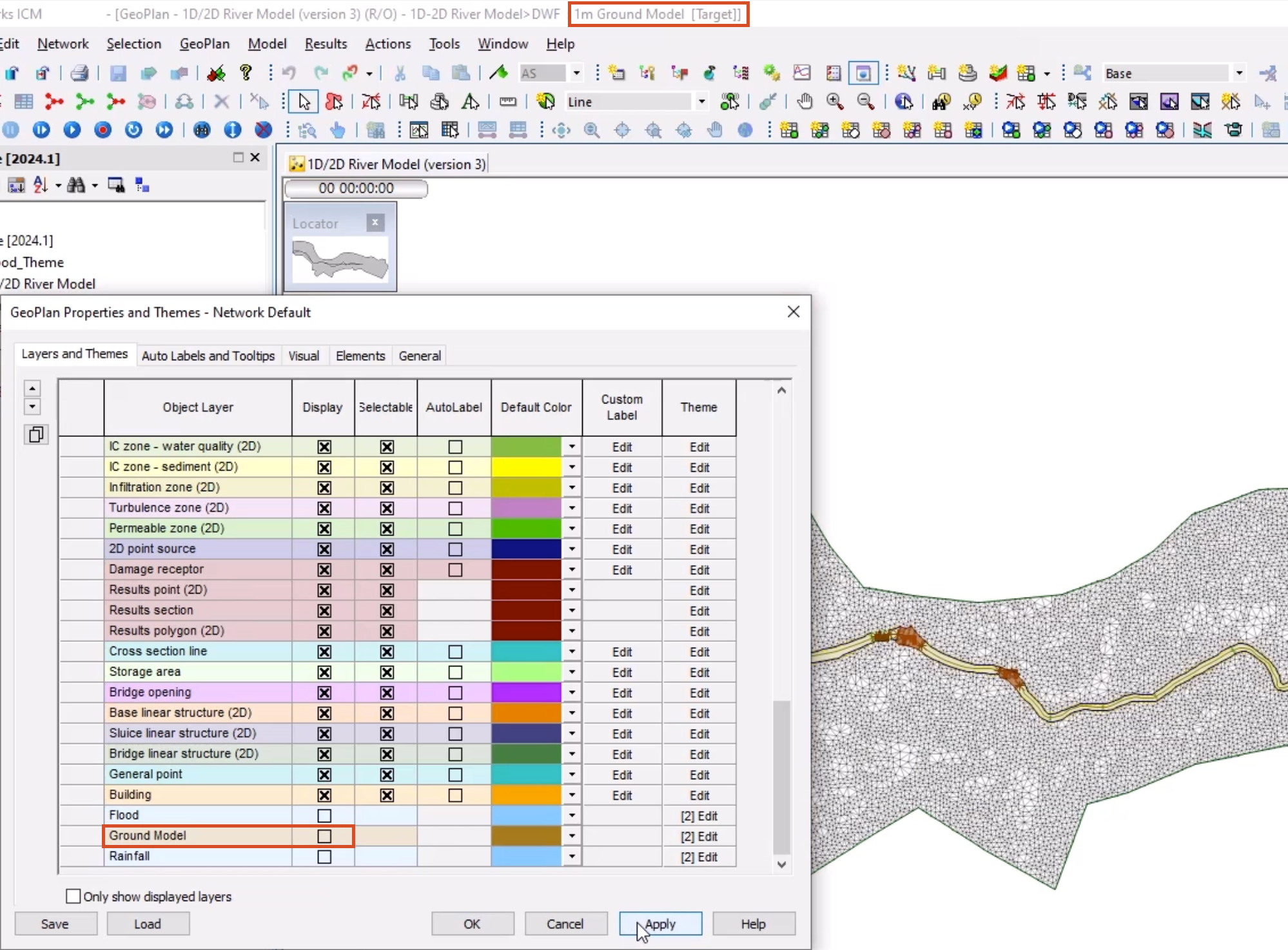The image size is (1288, 950).
Task: Enable Display checkbox for Flood layer
Action: coord(323,815)
